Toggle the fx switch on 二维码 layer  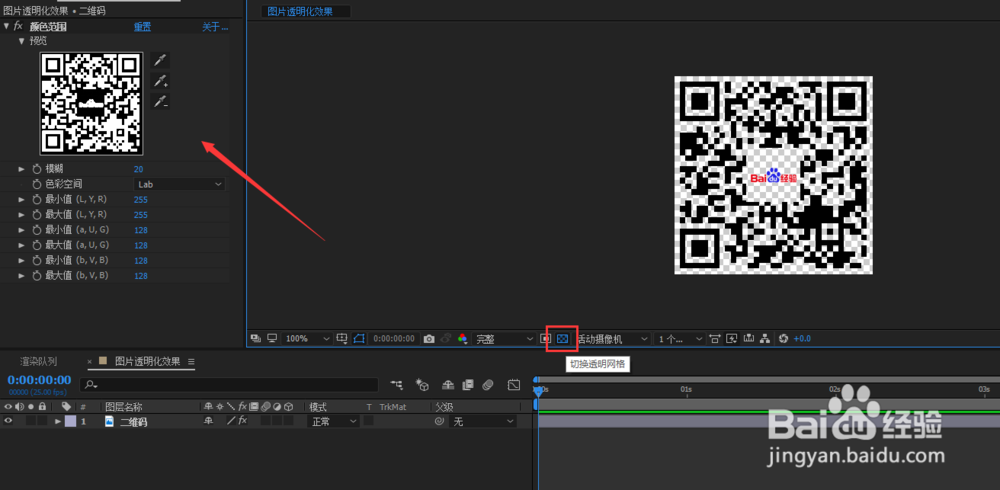[x=243, y=421]
